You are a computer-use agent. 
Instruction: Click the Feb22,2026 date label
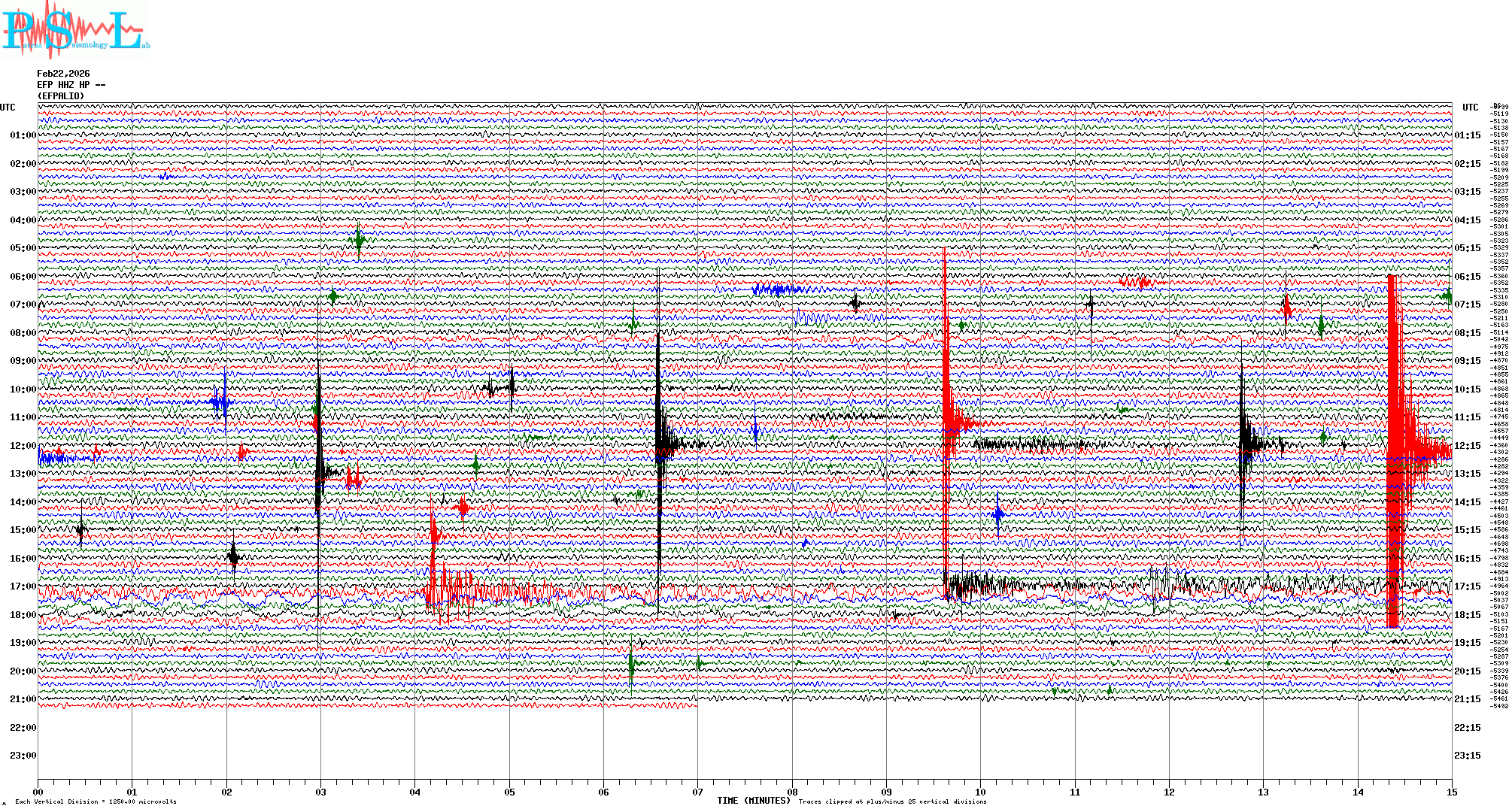click(63, 74)
